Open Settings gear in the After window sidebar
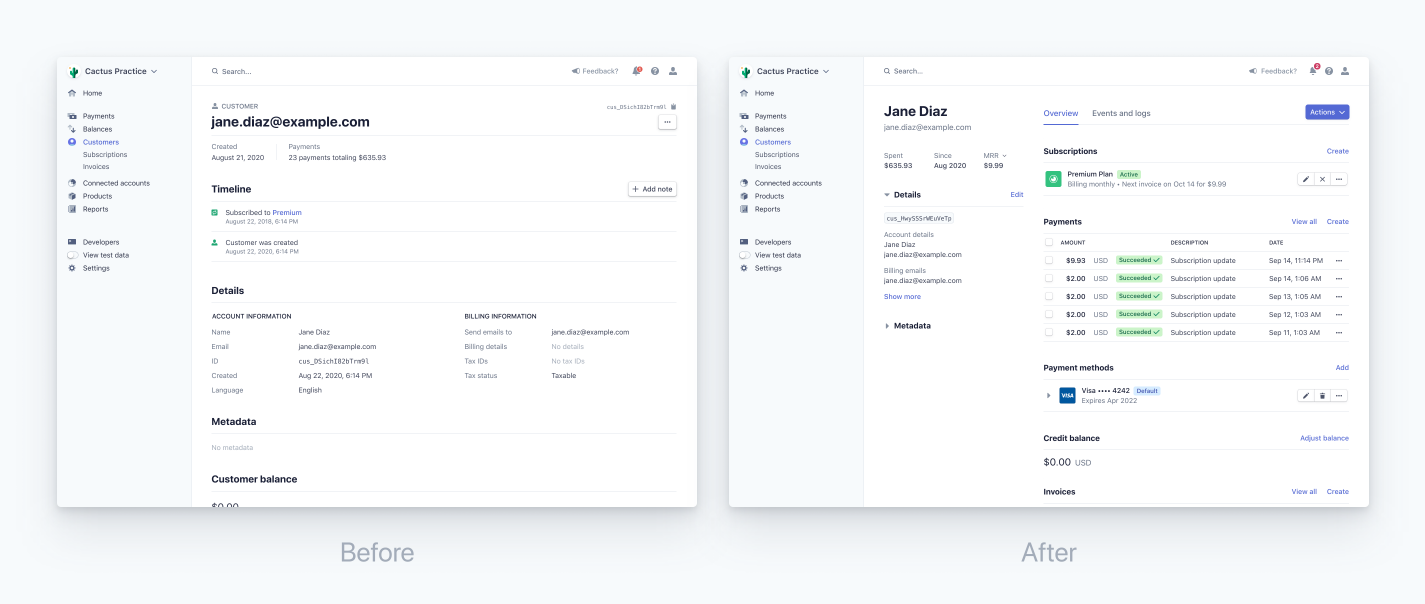 click(x=744, y=268)
